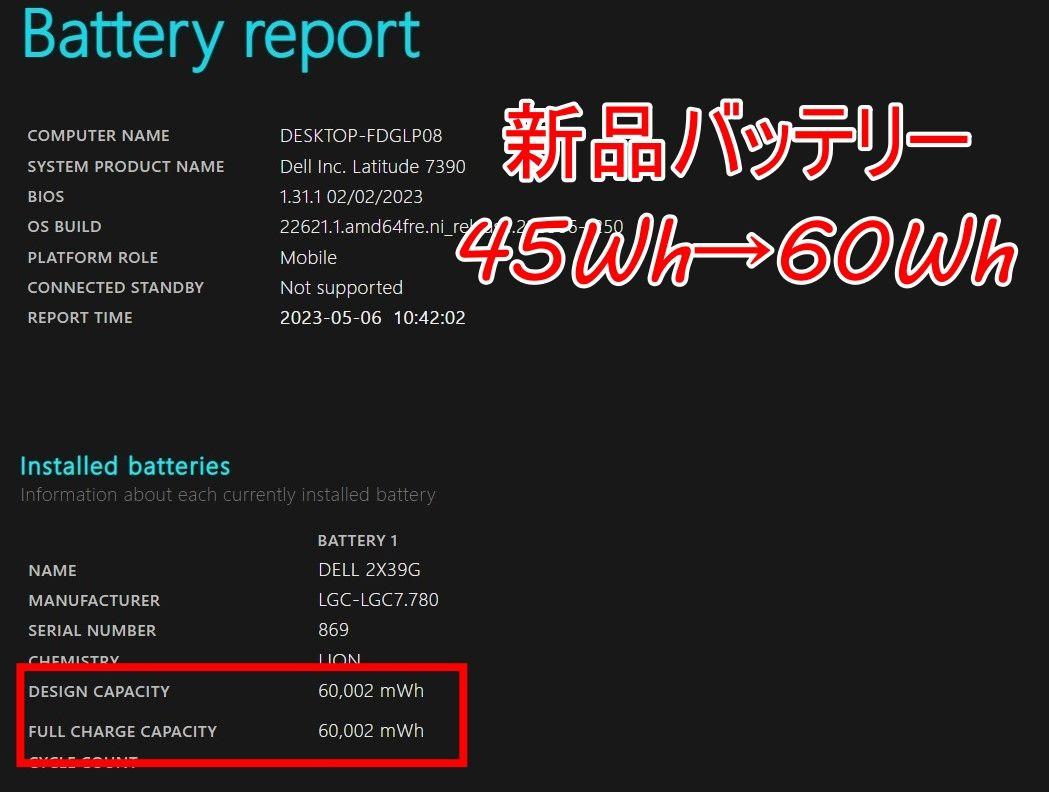1049x792 pixels.
Task: Select the serial number 869
Action: [x=334, y=630]
